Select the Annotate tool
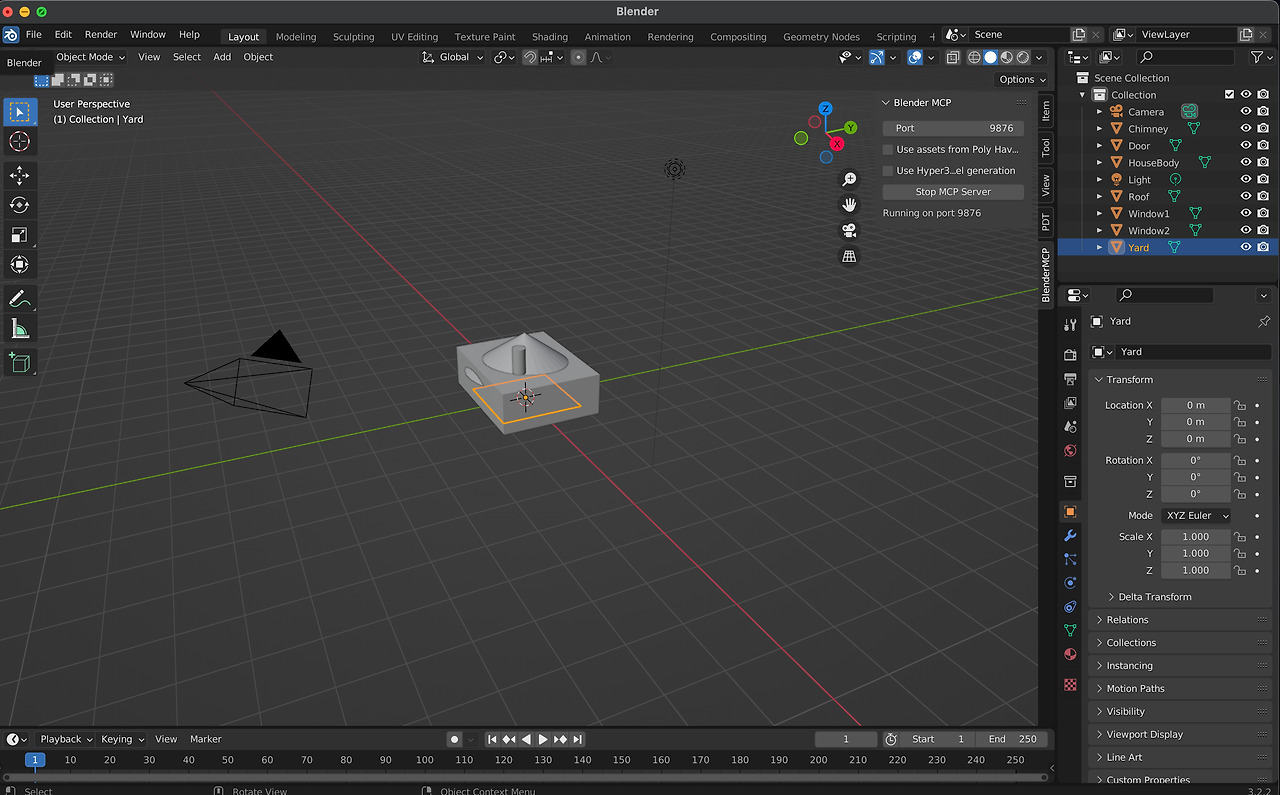 coord(19,299)
